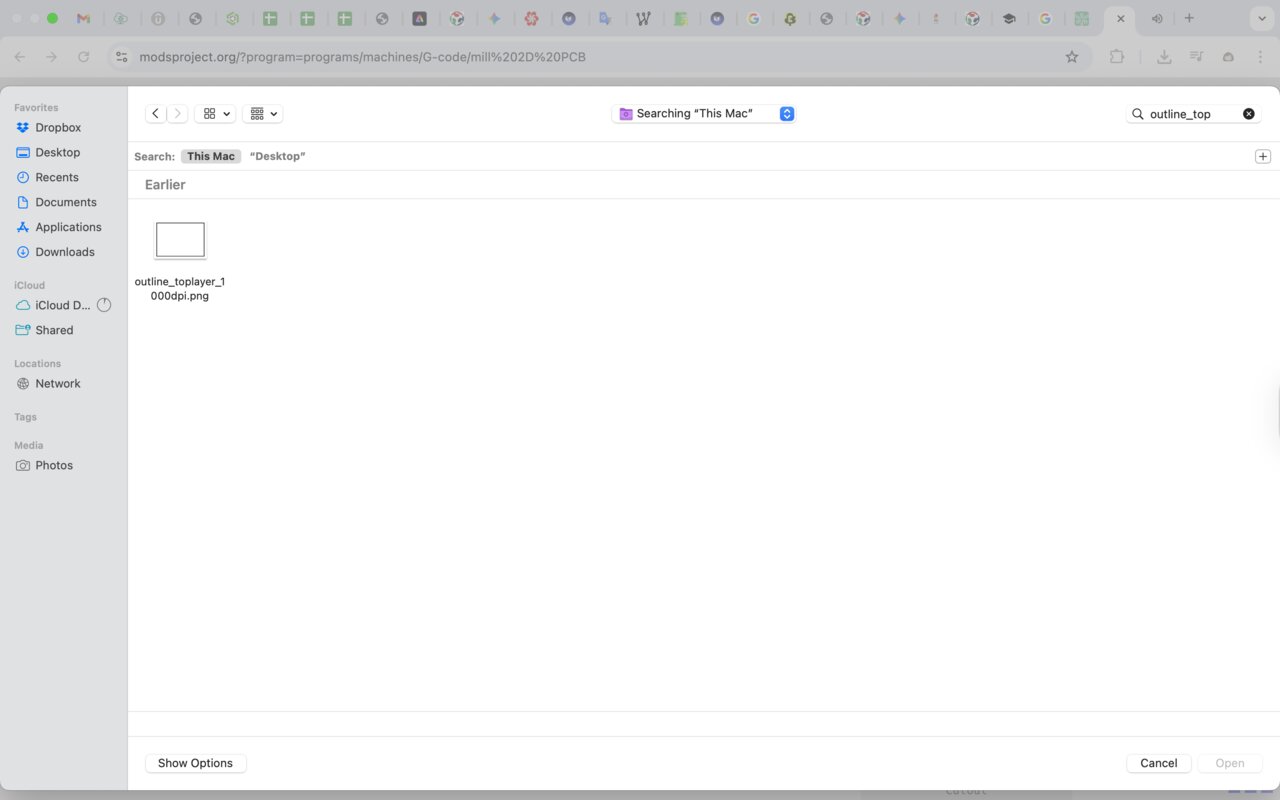Go back in the file dialog
Viewport: 1280px width, 800px height.
155,114
